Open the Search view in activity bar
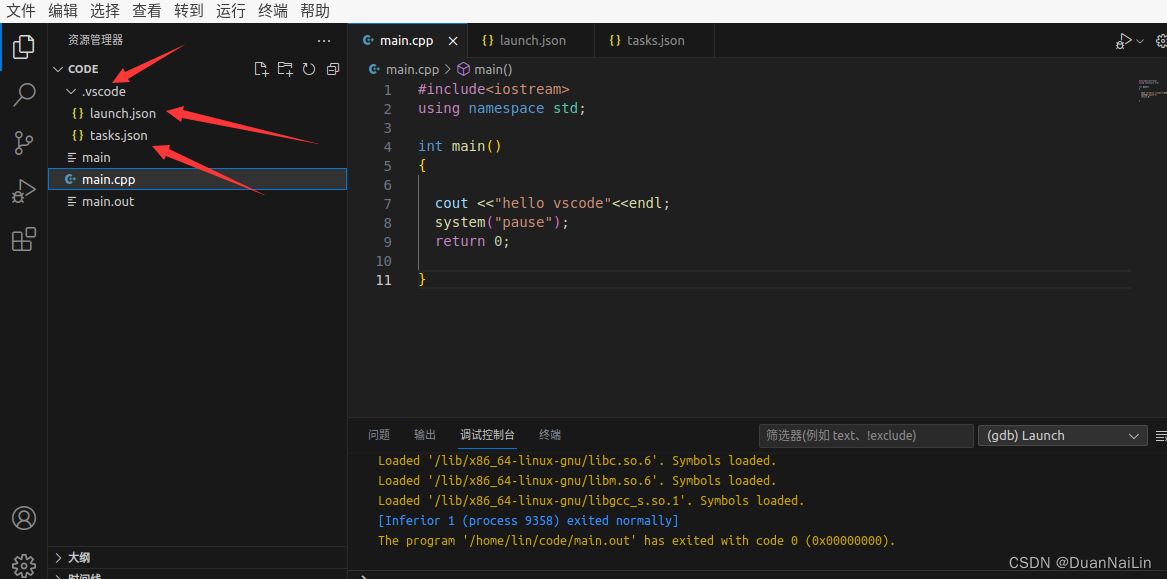The image size is (1167, 579). click(x=24, y=95)
